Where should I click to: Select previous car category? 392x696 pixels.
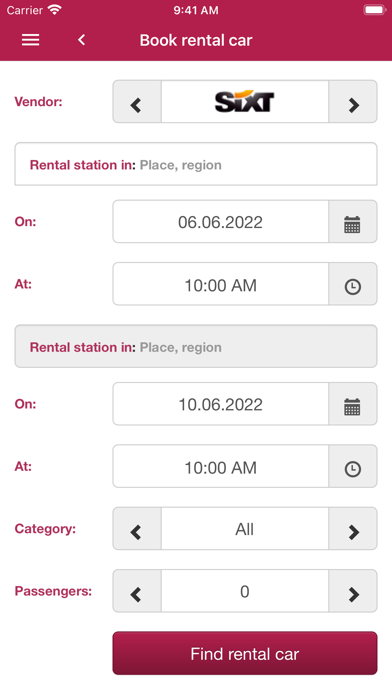pos(137,529)
